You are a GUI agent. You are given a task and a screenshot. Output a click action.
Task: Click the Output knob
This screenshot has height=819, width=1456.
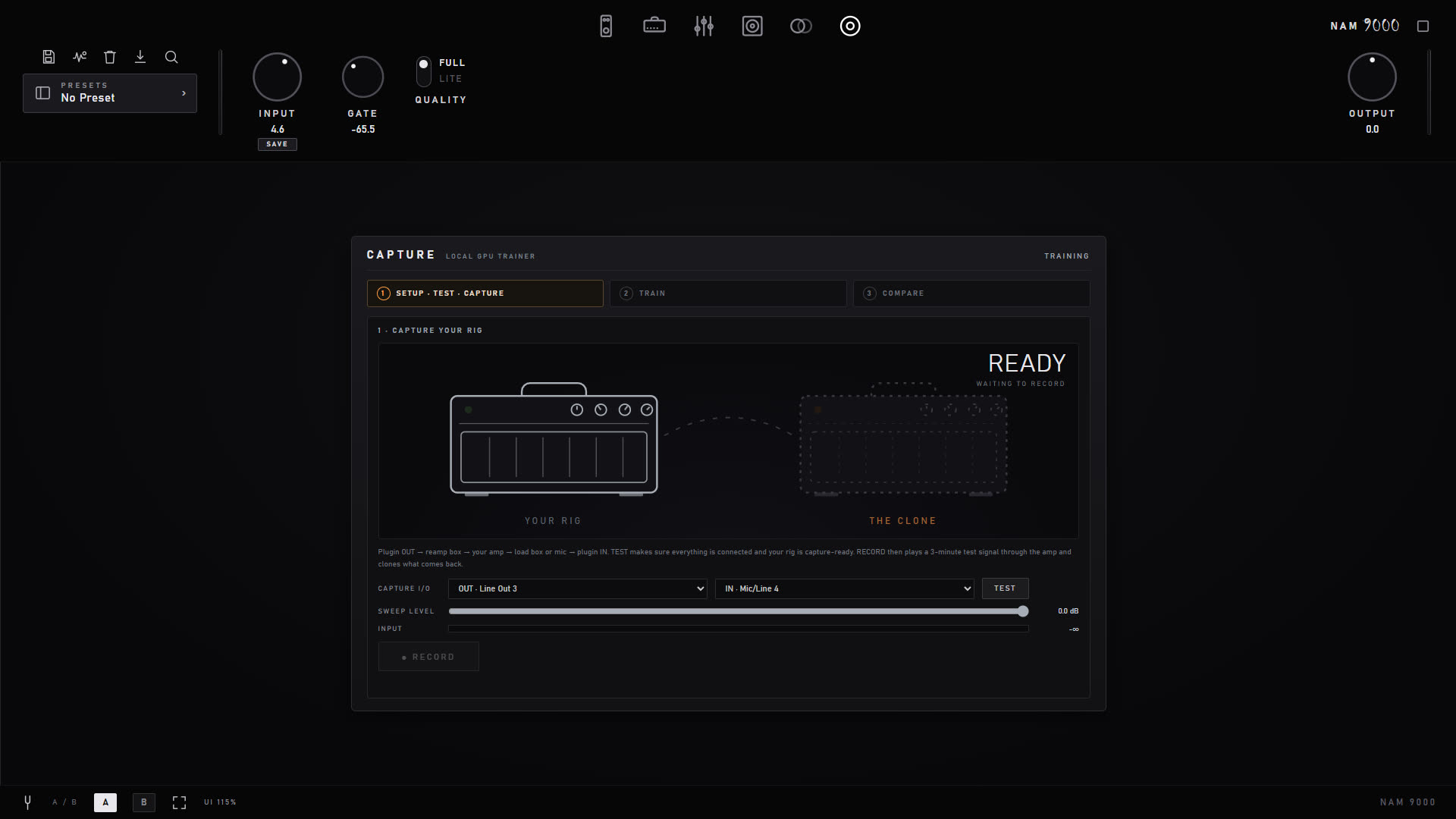[1372, 77]
